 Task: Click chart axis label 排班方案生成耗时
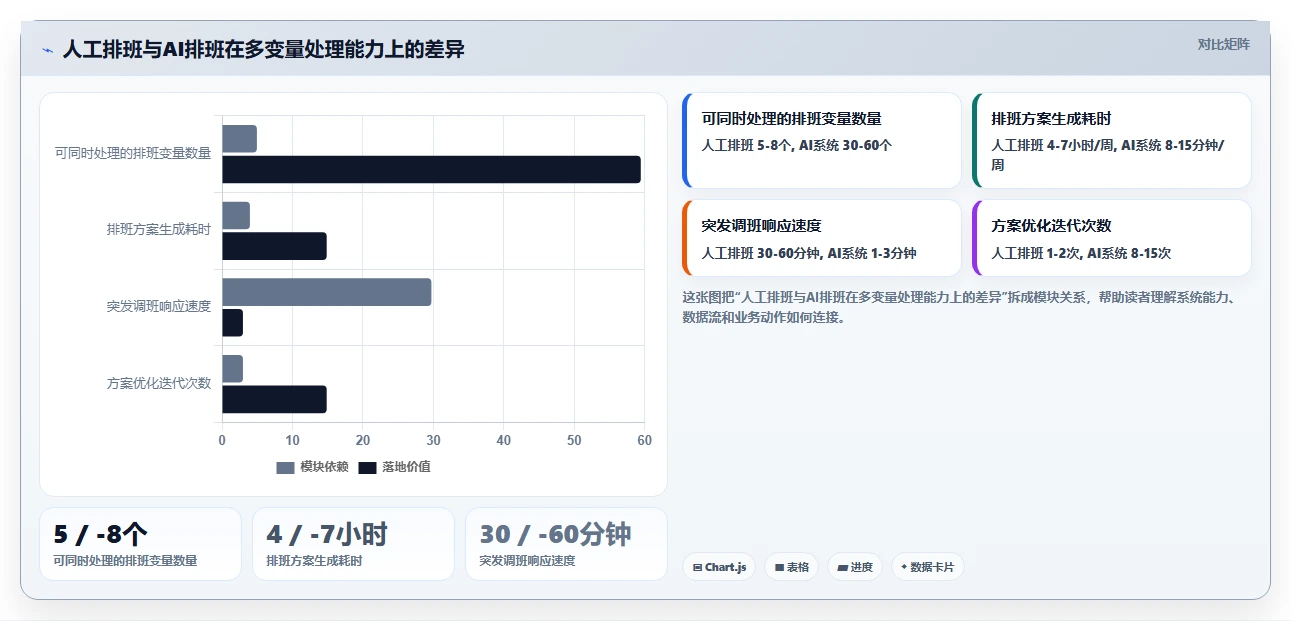(x=159, y=229)
